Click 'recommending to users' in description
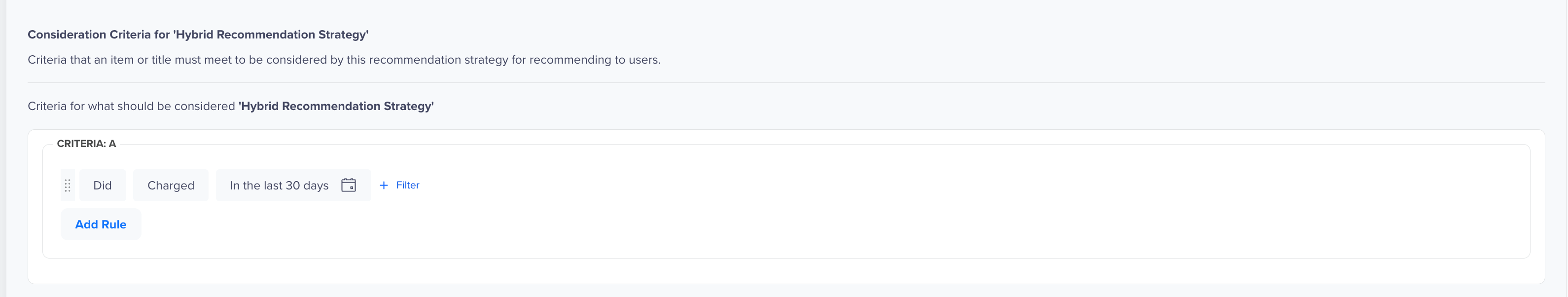This screenshot has width=1568, height=297. (x=595, y=60)
